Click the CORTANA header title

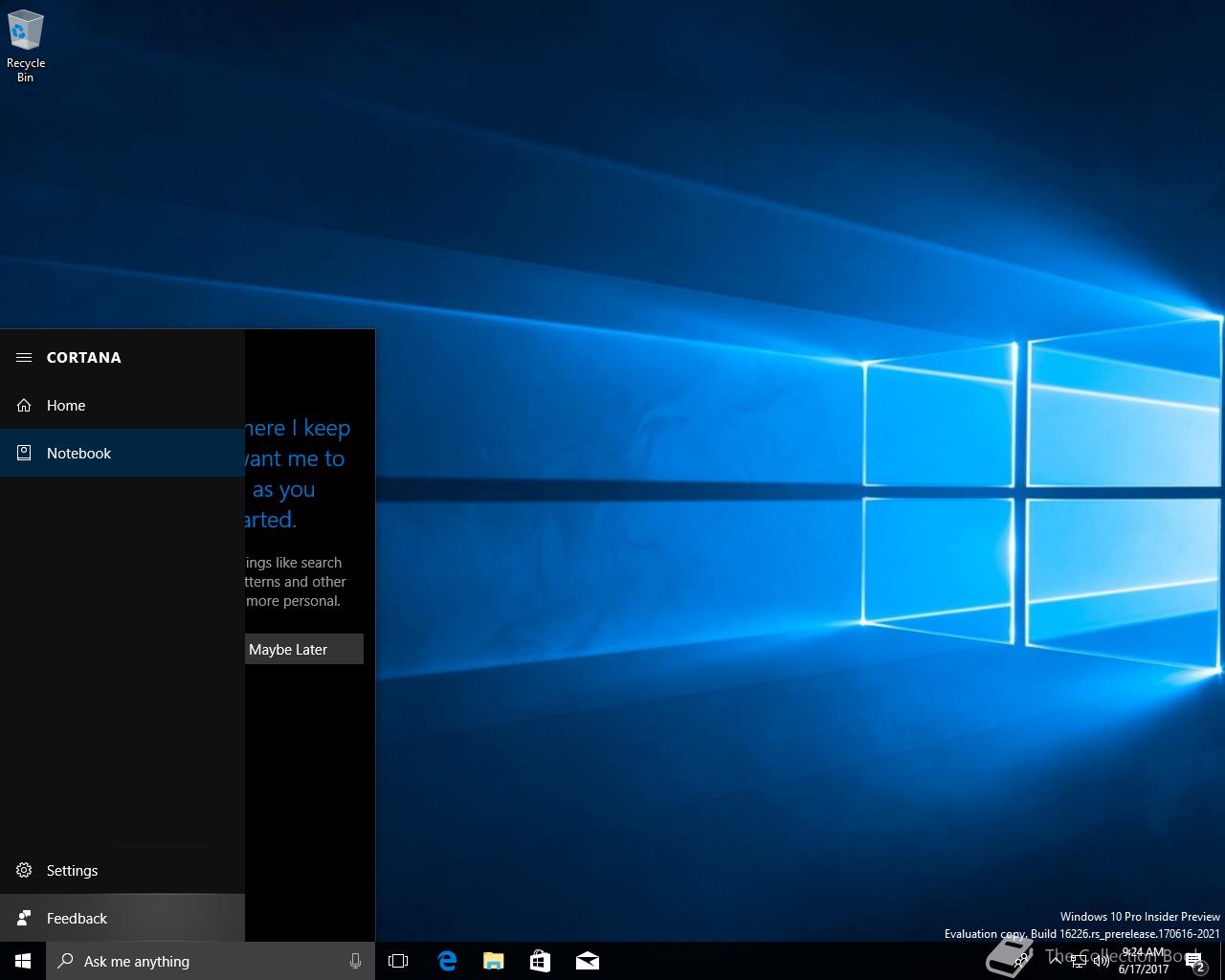pyautogui.click(x=84, y=357)
